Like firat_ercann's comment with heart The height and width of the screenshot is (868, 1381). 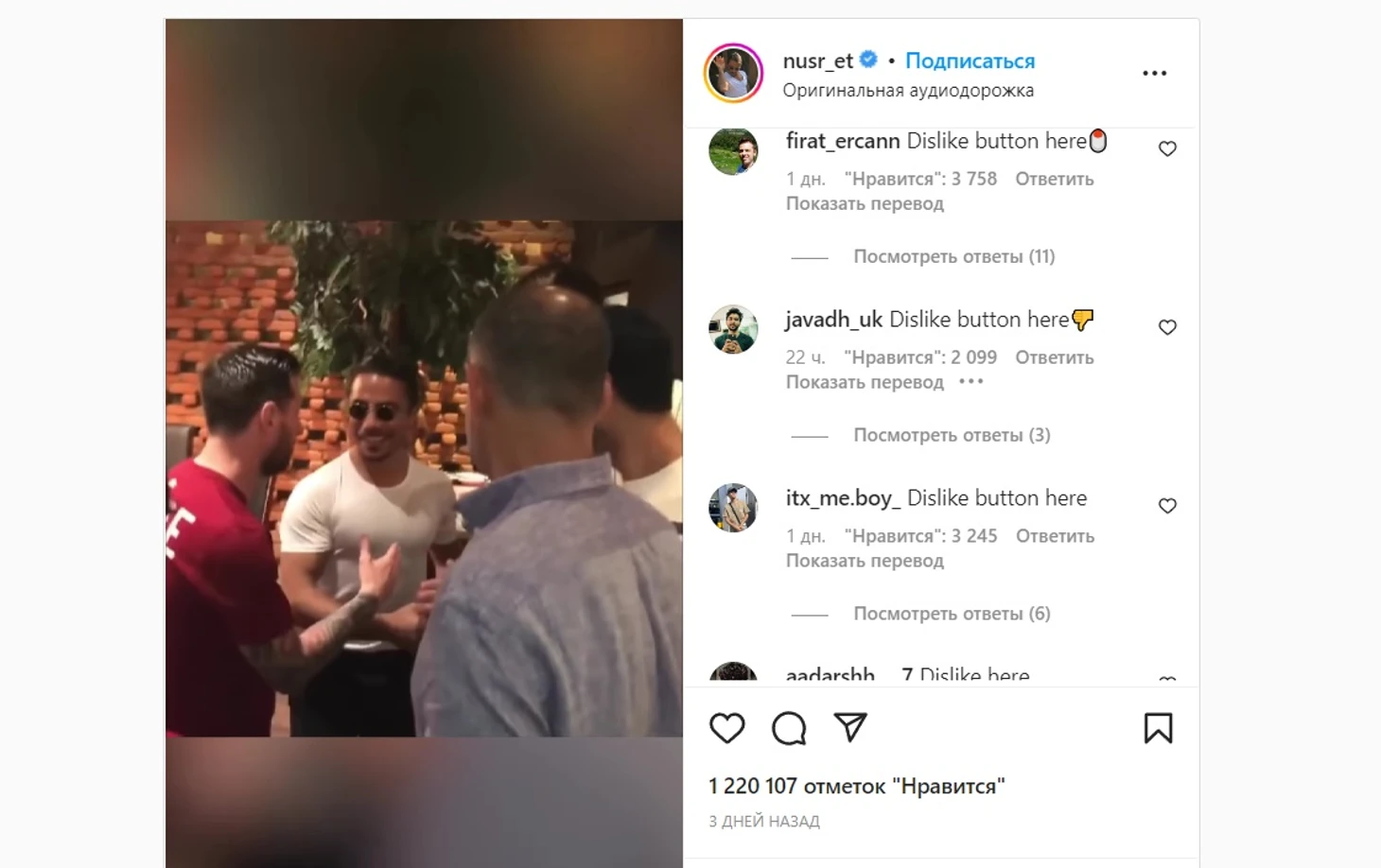point(1167,148)
